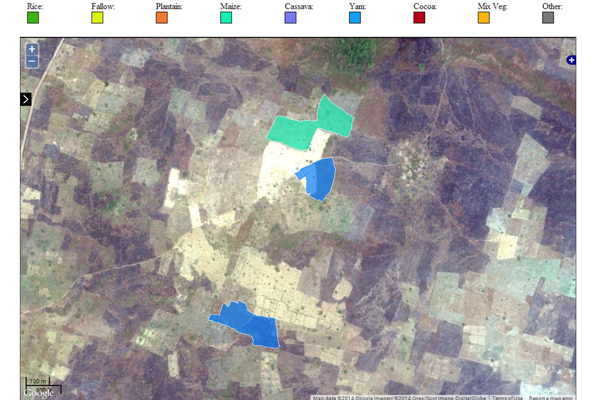The height and width of the screenshot is (400, 600).
Task: Open the Terms of Use link
Action: (x=507, y=397)
